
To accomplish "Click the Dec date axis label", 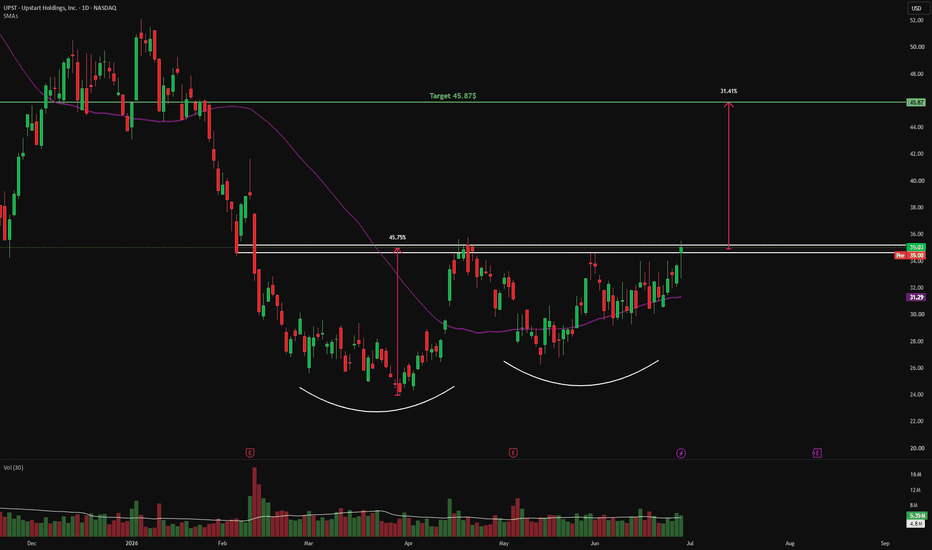I will click(32, 543).
